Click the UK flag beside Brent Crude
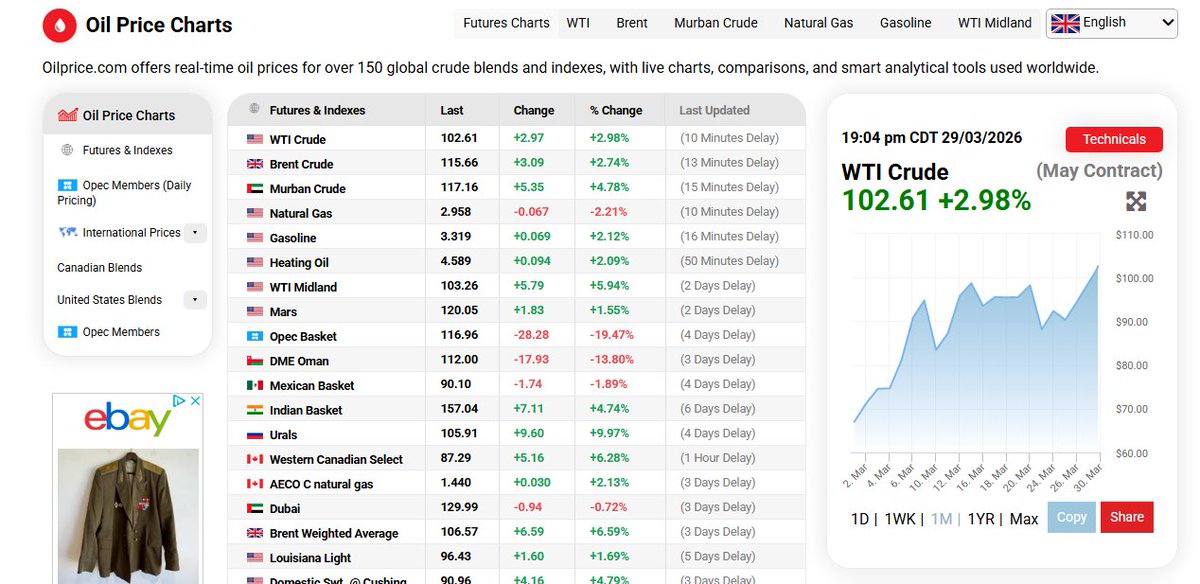Screen dimensions: 1200x584 tap(254, 164)
